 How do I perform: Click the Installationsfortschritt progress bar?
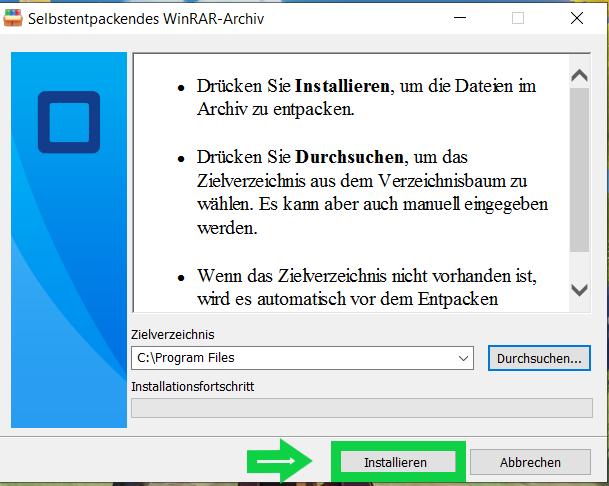[362, 408]
